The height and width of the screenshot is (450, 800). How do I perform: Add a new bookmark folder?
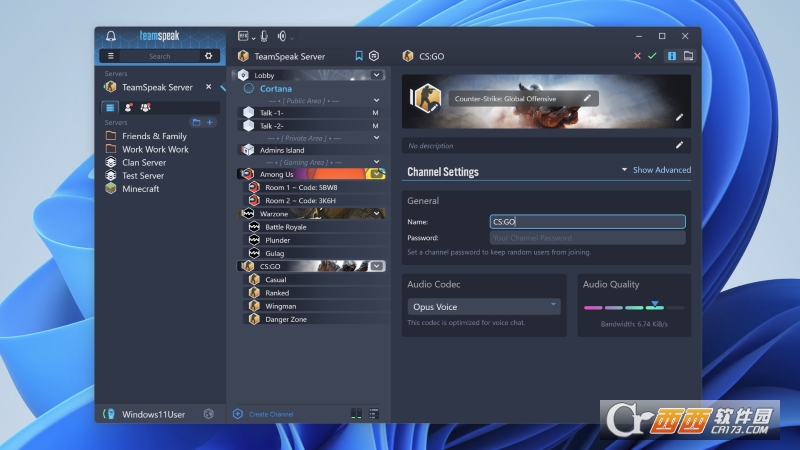click(x=196, y=122)
